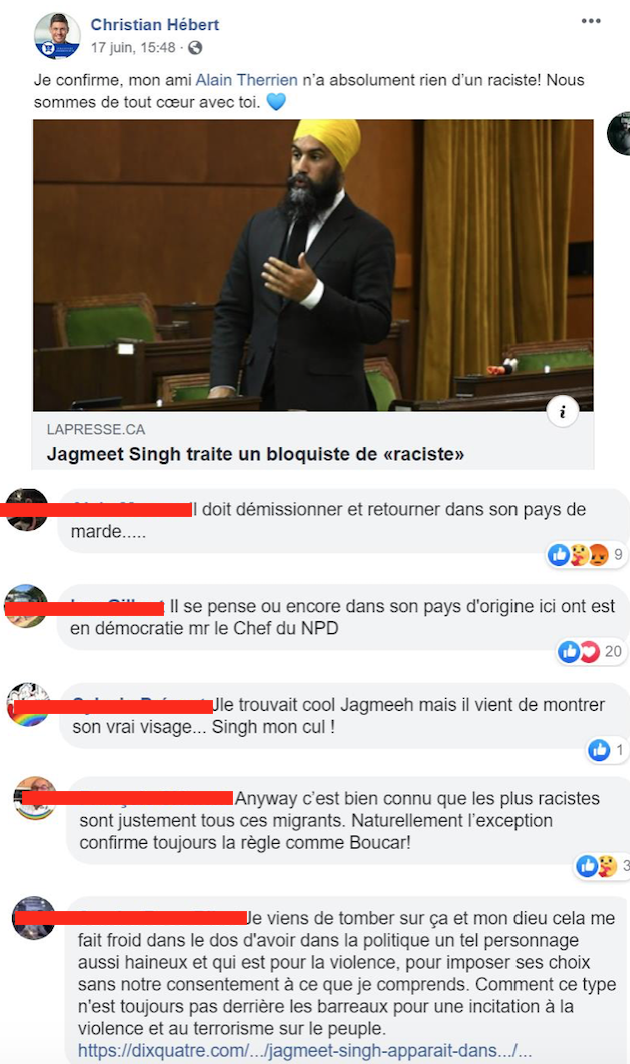Click the Jagmeet Singh article photo
The width and height of the screenshot is (630, 1064).
pos(313,265)
